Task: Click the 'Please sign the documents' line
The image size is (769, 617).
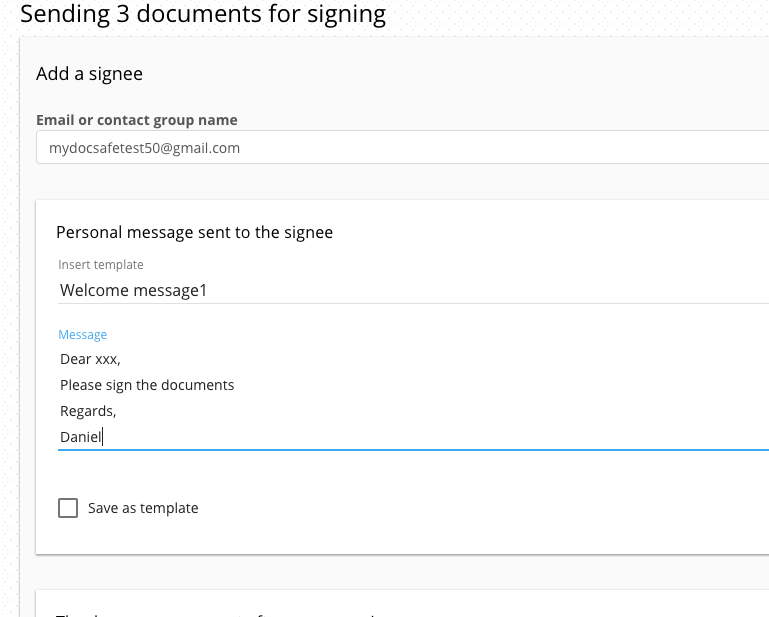Action: [147, 385]
